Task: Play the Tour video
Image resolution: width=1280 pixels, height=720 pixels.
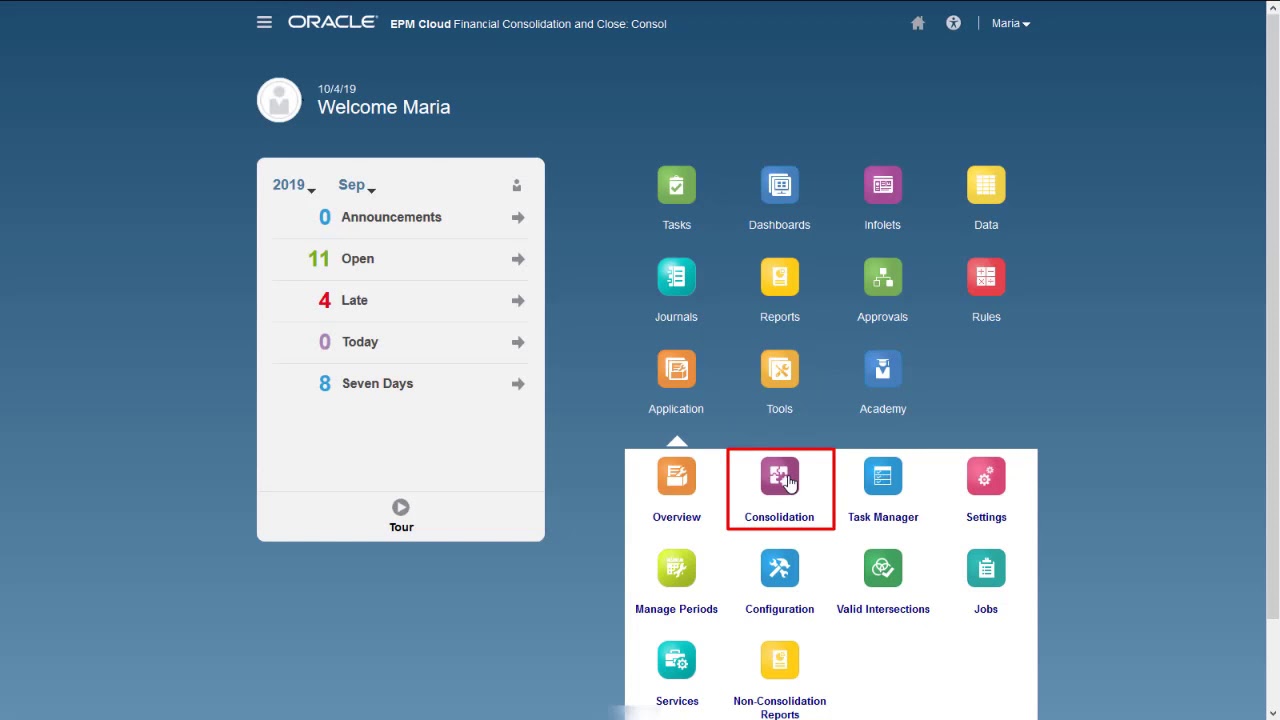Action: 401,508
